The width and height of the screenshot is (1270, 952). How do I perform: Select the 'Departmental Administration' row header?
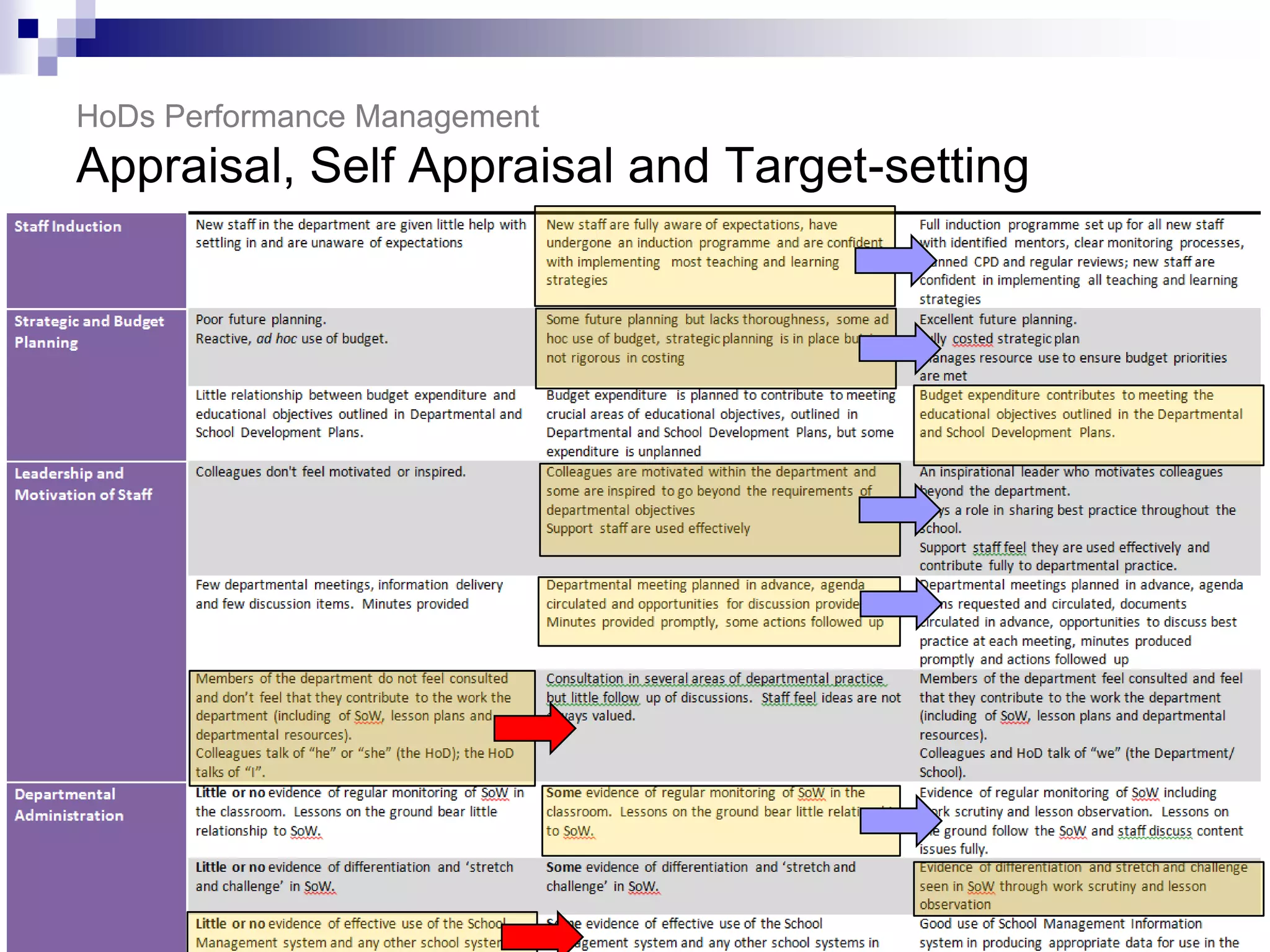[x=96, y=868]
